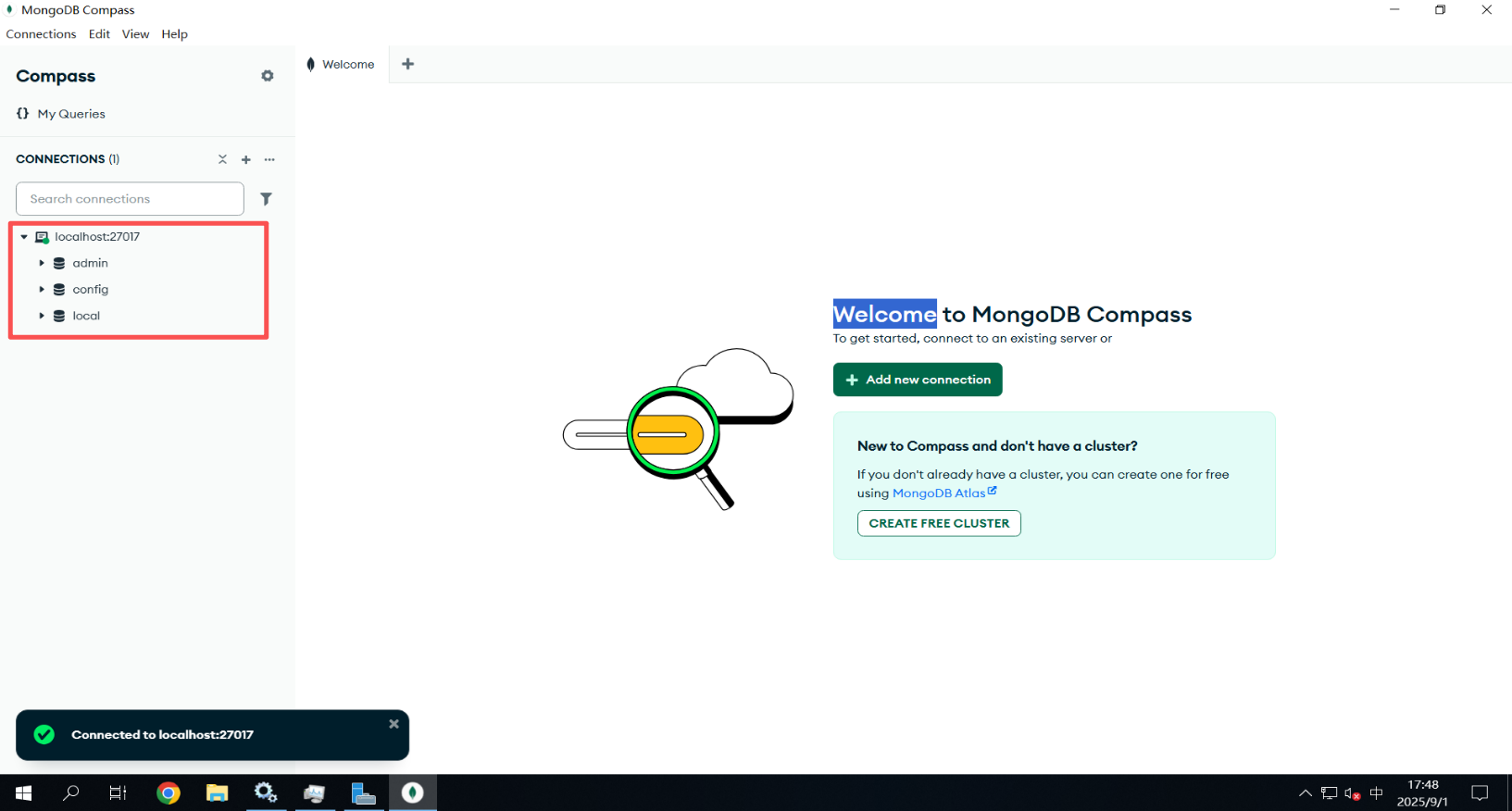The width and height of the screenshot is (1512, 811).
Task: Open Compass settings gear icon
Action: 268,76
